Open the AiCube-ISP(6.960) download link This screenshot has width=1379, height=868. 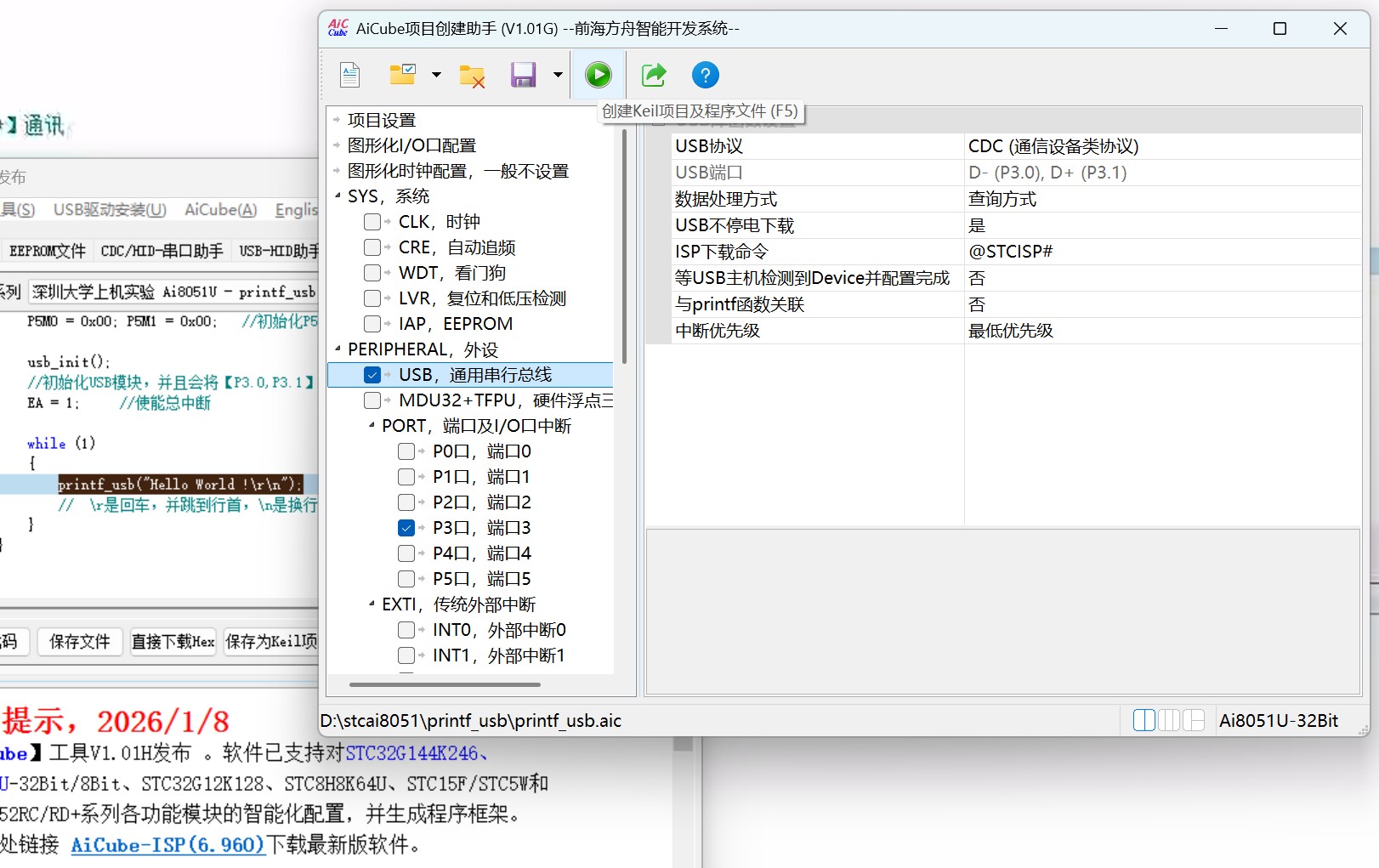167,845
